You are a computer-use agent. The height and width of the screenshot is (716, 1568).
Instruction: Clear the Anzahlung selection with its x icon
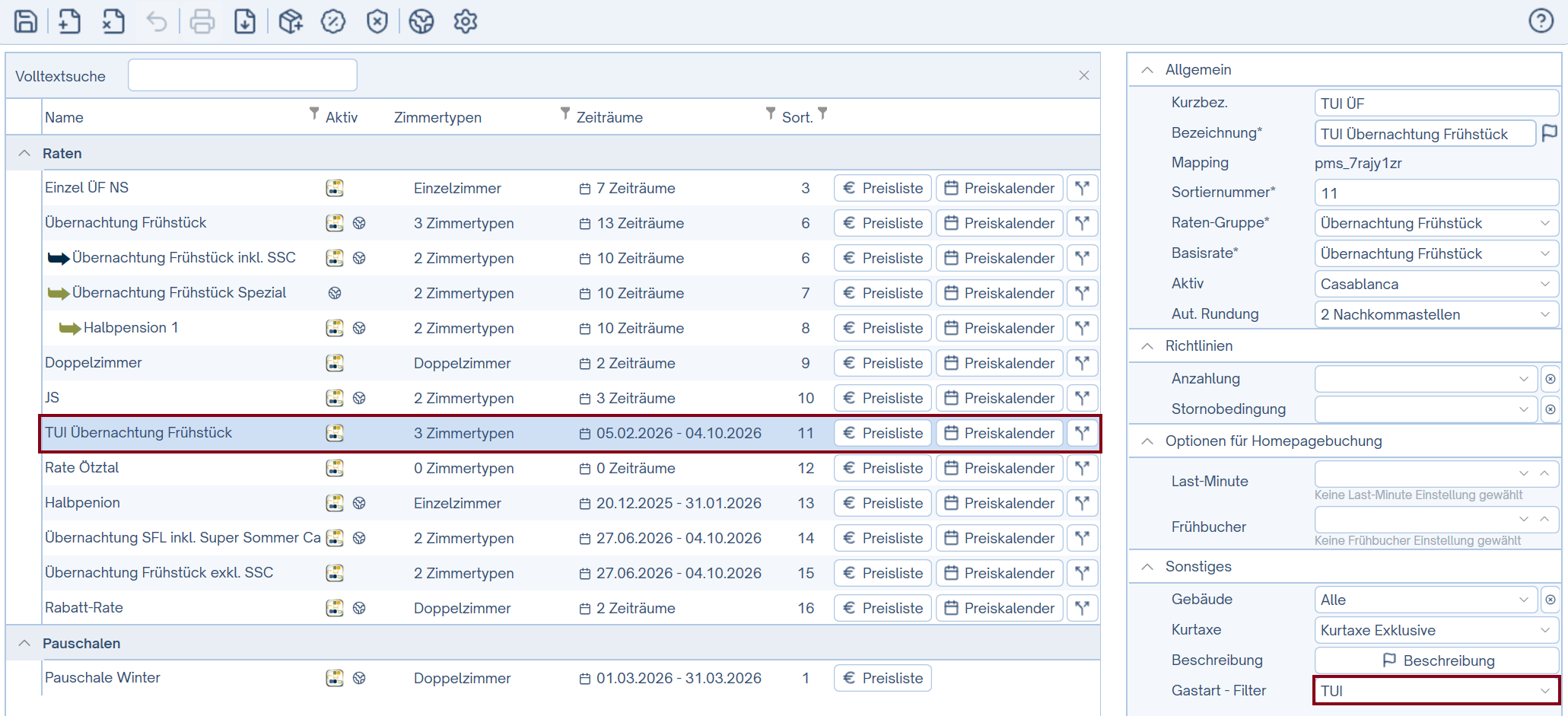1551,379
